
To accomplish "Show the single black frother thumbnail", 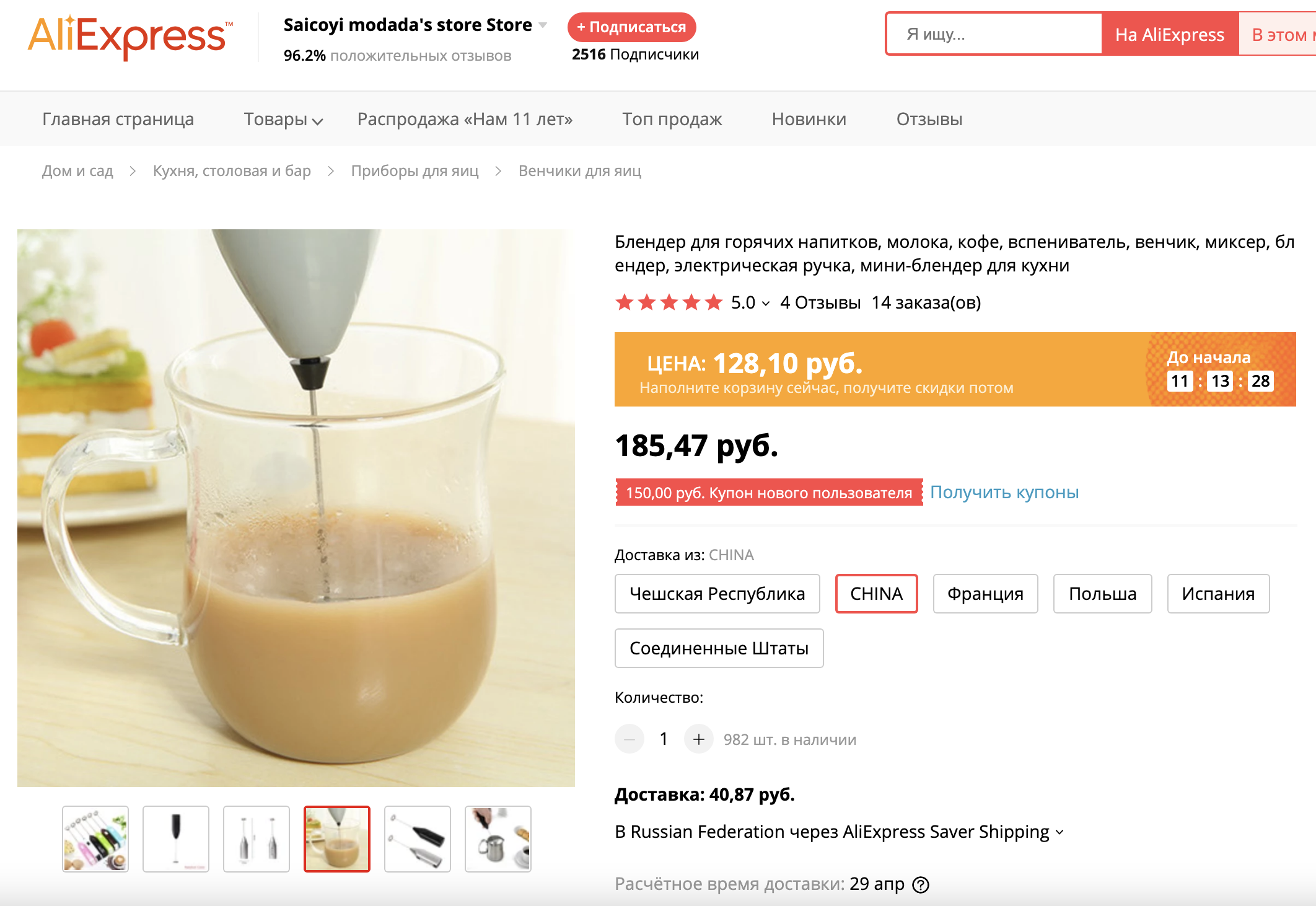I will [176, 839].
